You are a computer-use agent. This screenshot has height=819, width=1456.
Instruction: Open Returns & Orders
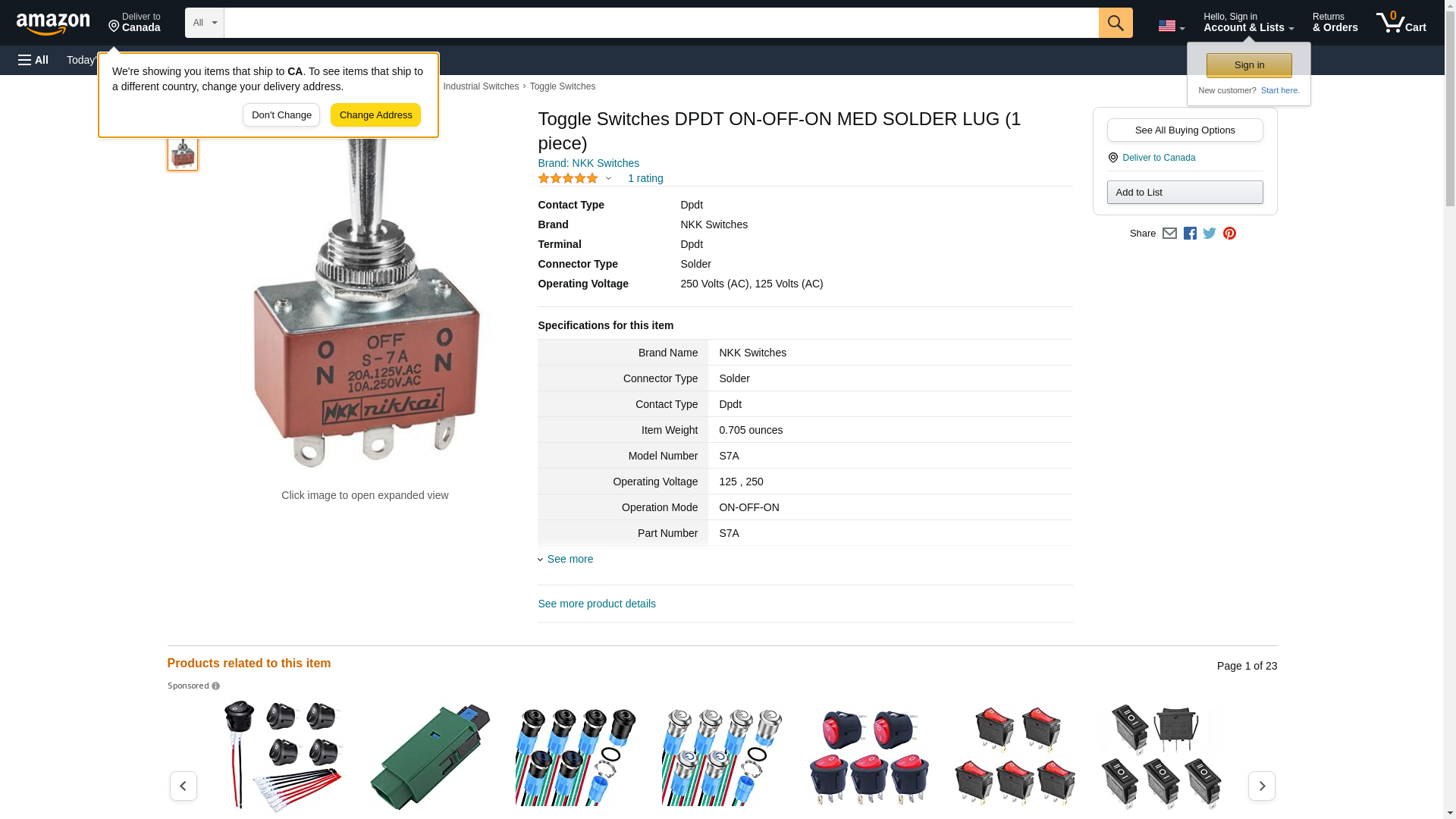pyautogui.click(x=1335, y=23)
